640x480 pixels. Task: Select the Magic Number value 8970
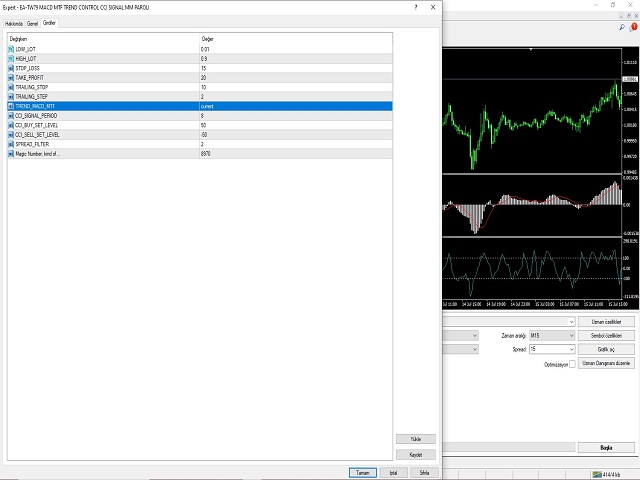[206, 154]
